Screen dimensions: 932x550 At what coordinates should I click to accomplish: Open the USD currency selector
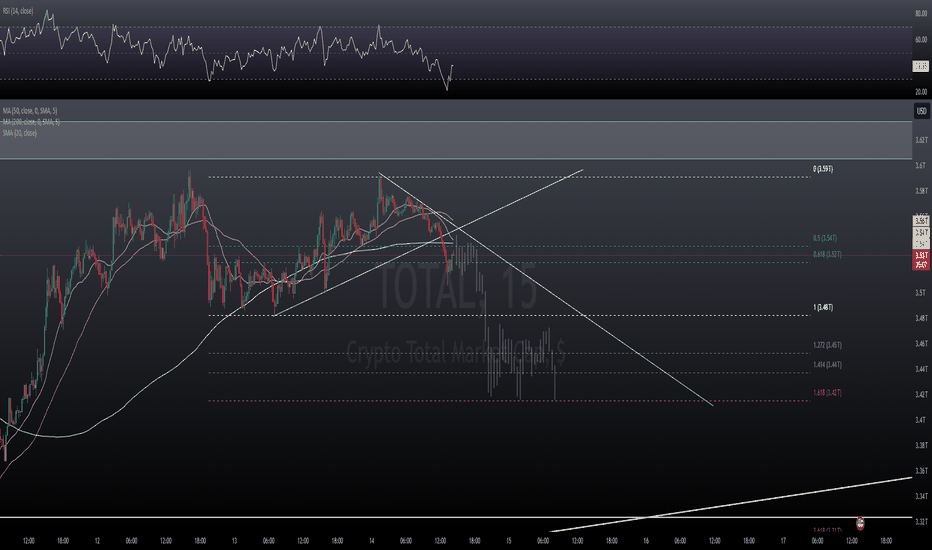tap(921, 111)
